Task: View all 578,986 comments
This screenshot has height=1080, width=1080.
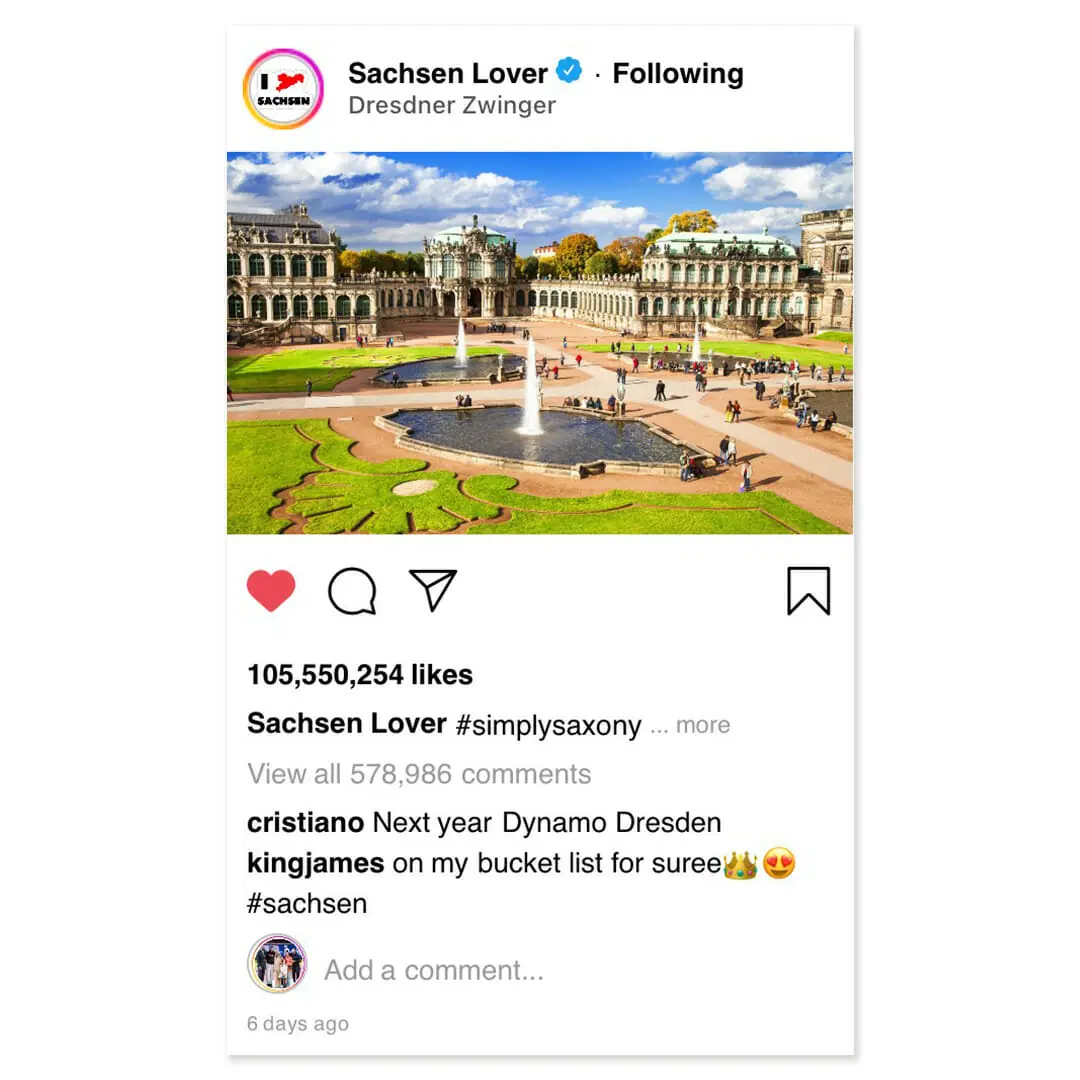Action: tap(419, 773)
